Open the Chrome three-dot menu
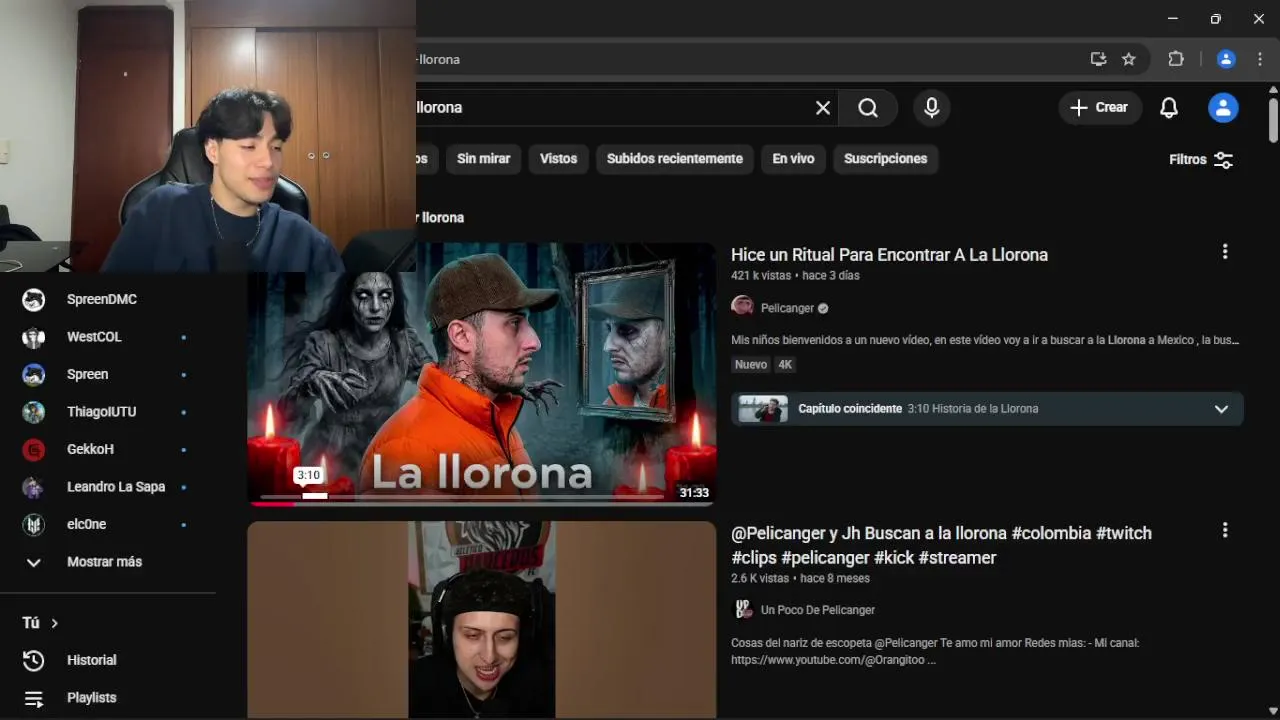This screenshot has width=1280, height=720. pos(1260,59)
